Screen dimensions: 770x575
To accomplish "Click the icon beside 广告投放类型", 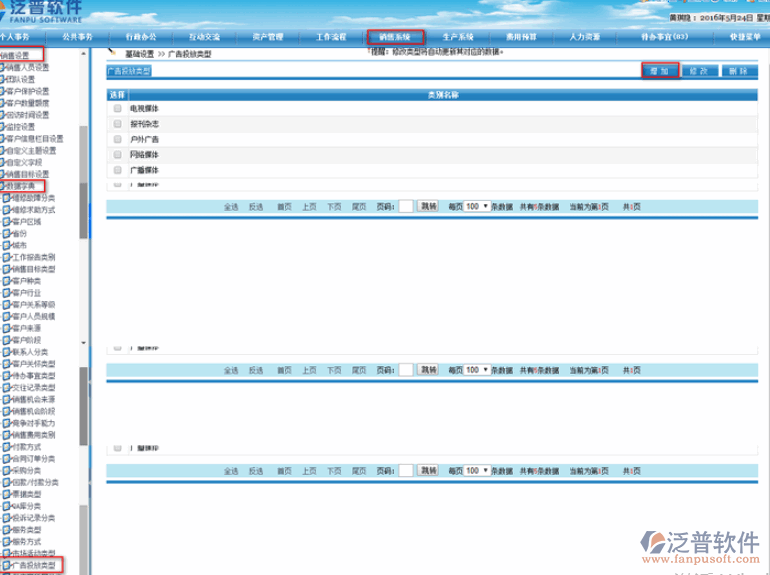I will point(7,565).
